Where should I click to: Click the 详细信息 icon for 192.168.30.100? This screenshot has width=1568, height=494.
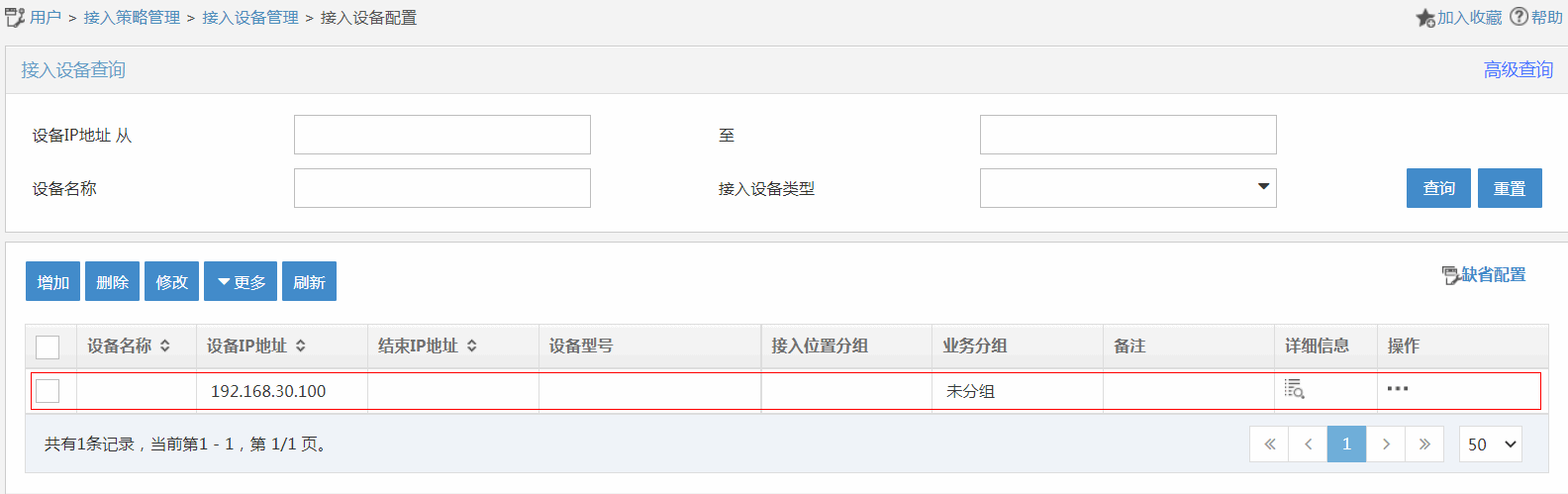(1294, 389)
